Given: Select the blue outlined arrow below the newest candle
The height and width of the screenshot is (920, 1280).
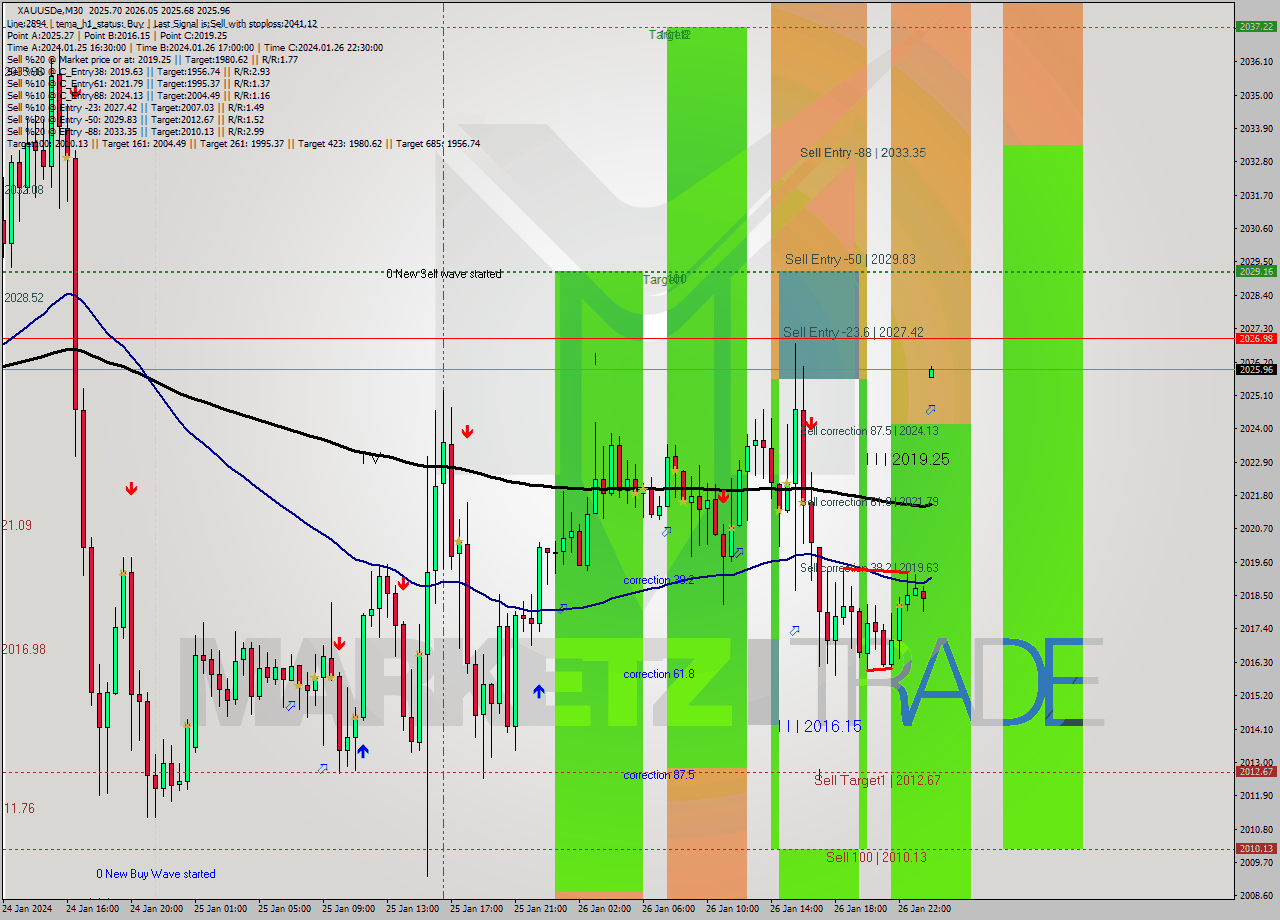Looking at the screenshot, I should (931, 409).
